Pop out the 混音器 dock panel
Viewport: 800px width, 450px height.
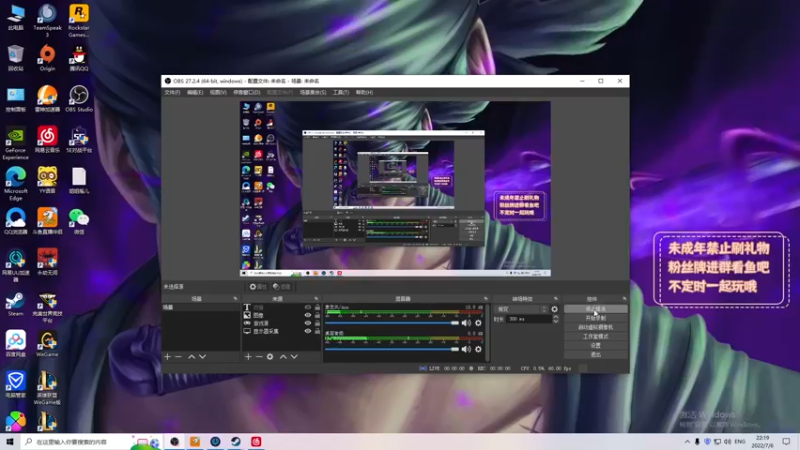coord(485,298)
